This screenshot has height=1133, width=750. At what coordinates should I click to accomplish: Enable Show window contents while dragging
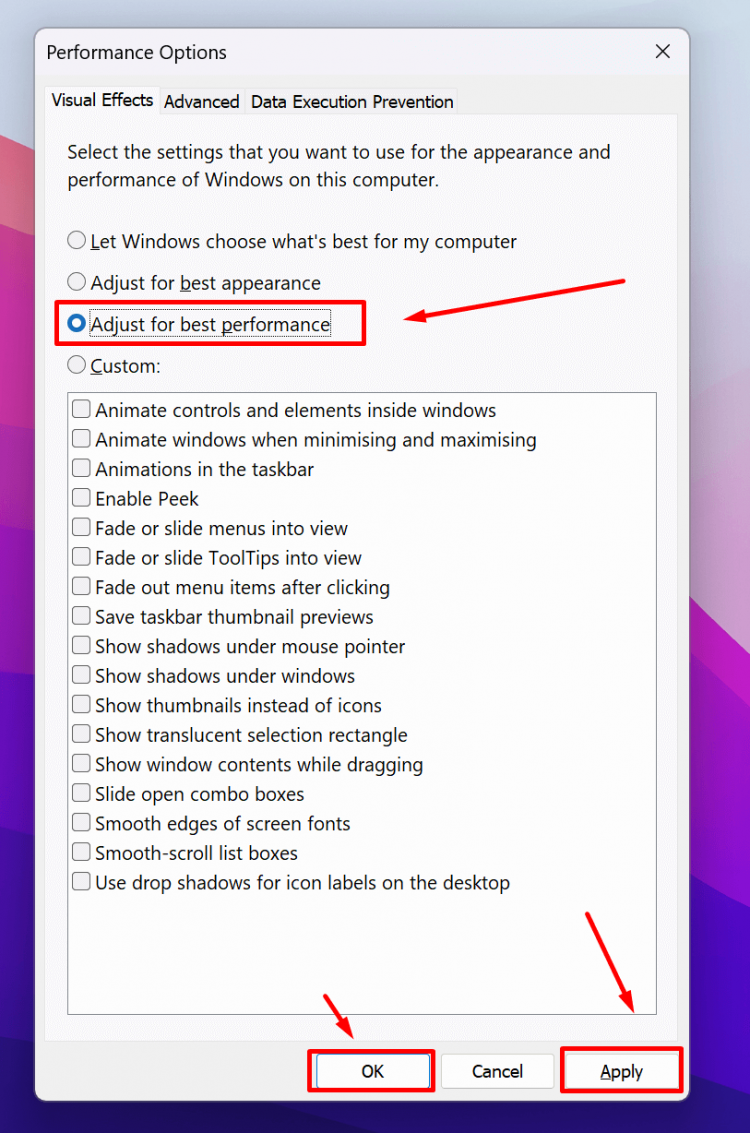pos(81,763)
